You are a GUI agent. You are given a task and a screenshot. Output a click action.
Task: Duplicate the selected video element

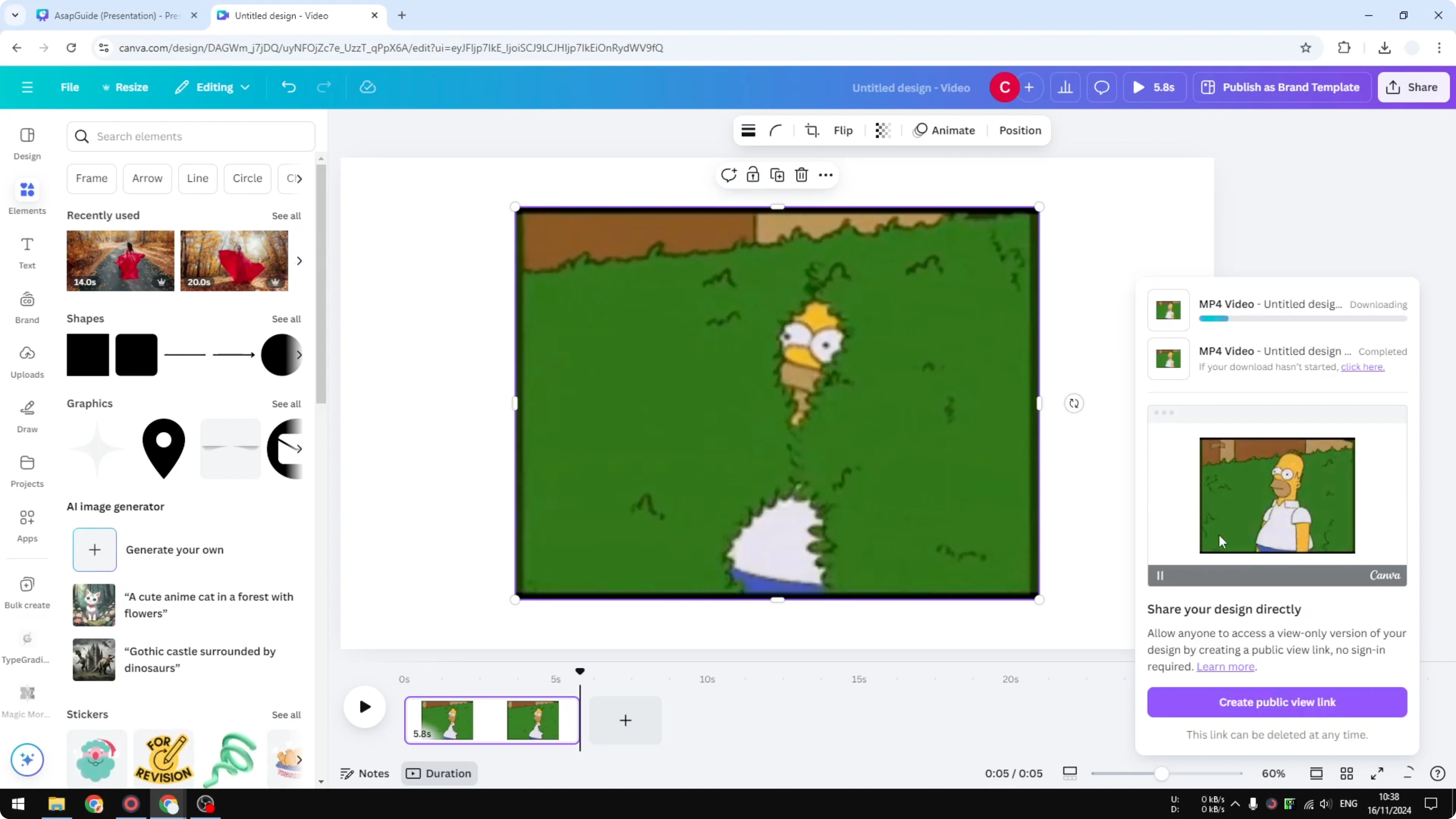click(777, 175)
